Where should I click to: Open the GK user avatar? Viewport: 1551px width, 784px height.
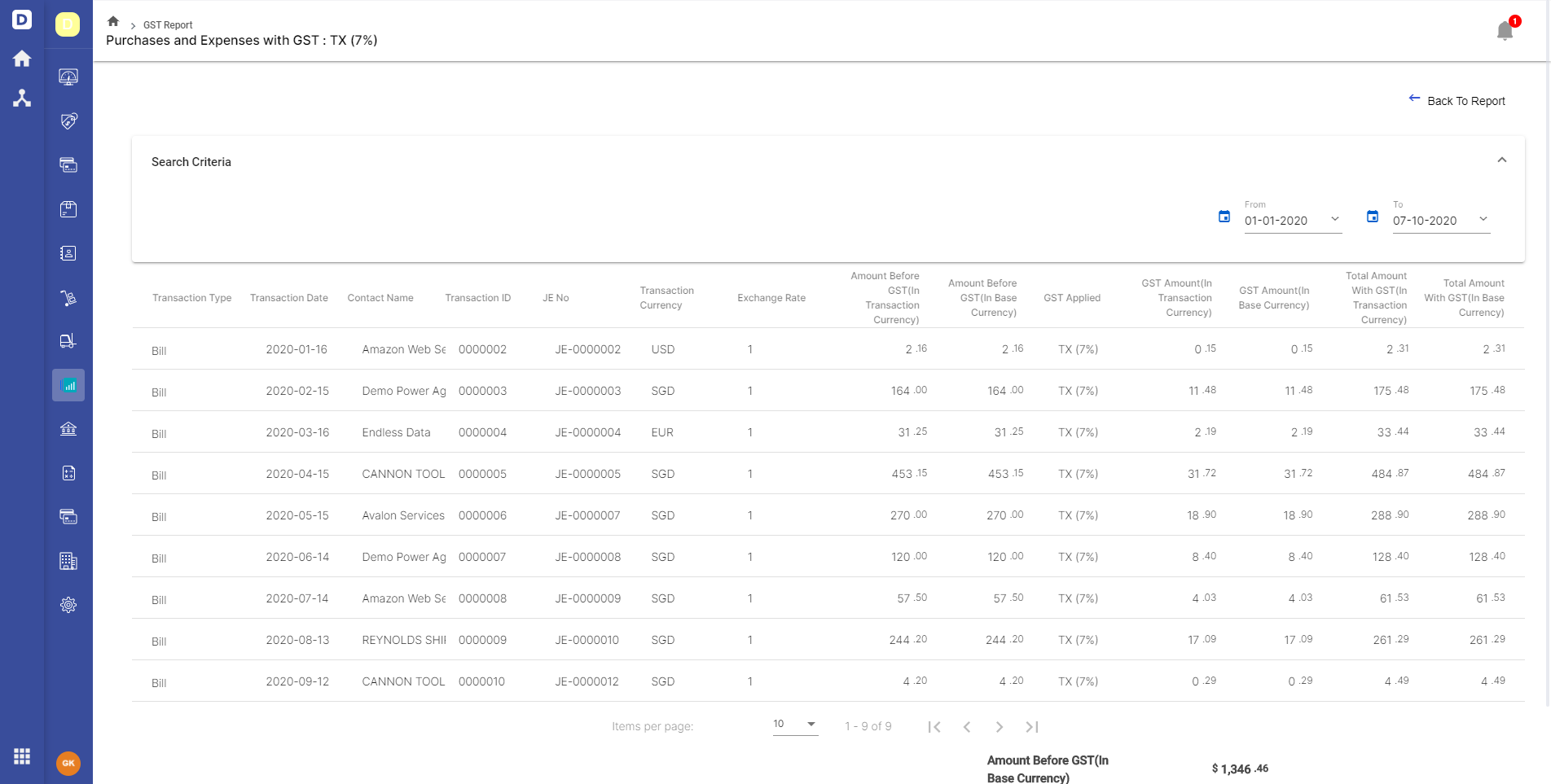point(68,764)
